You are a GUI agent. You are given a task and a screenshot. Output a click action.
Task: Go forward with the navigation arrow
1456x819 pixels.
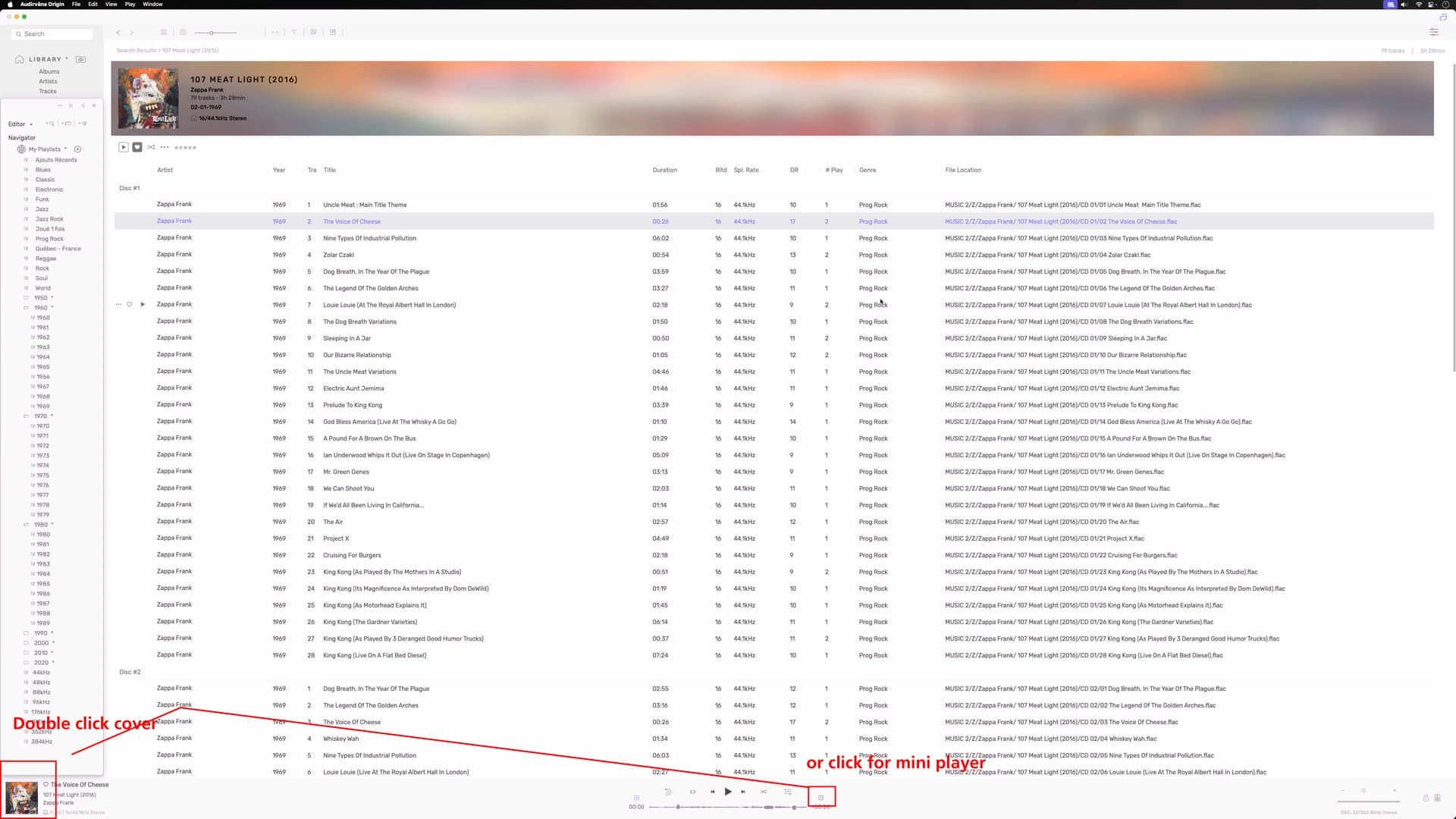pyautogui.click(x=132, y=33)
